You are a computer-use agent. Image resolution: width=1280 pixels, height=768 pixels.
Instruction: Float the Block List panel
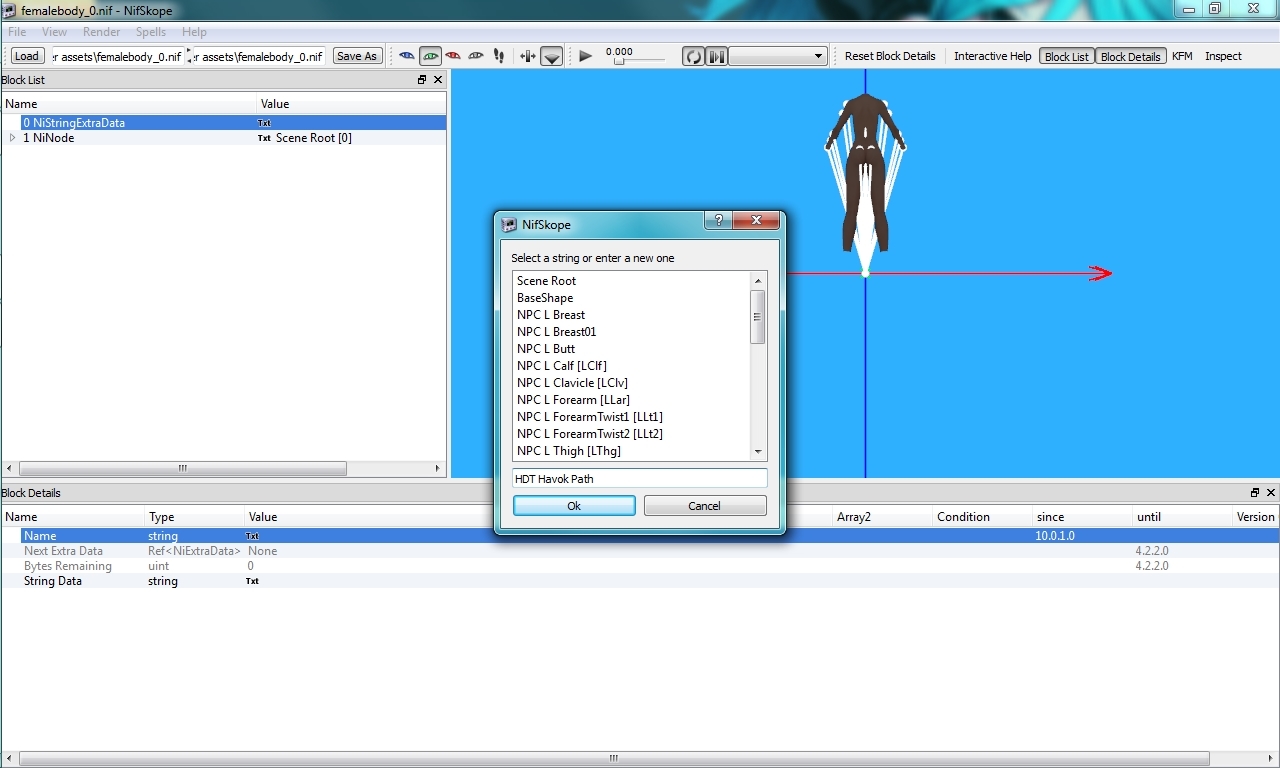[x=422, y=80]
